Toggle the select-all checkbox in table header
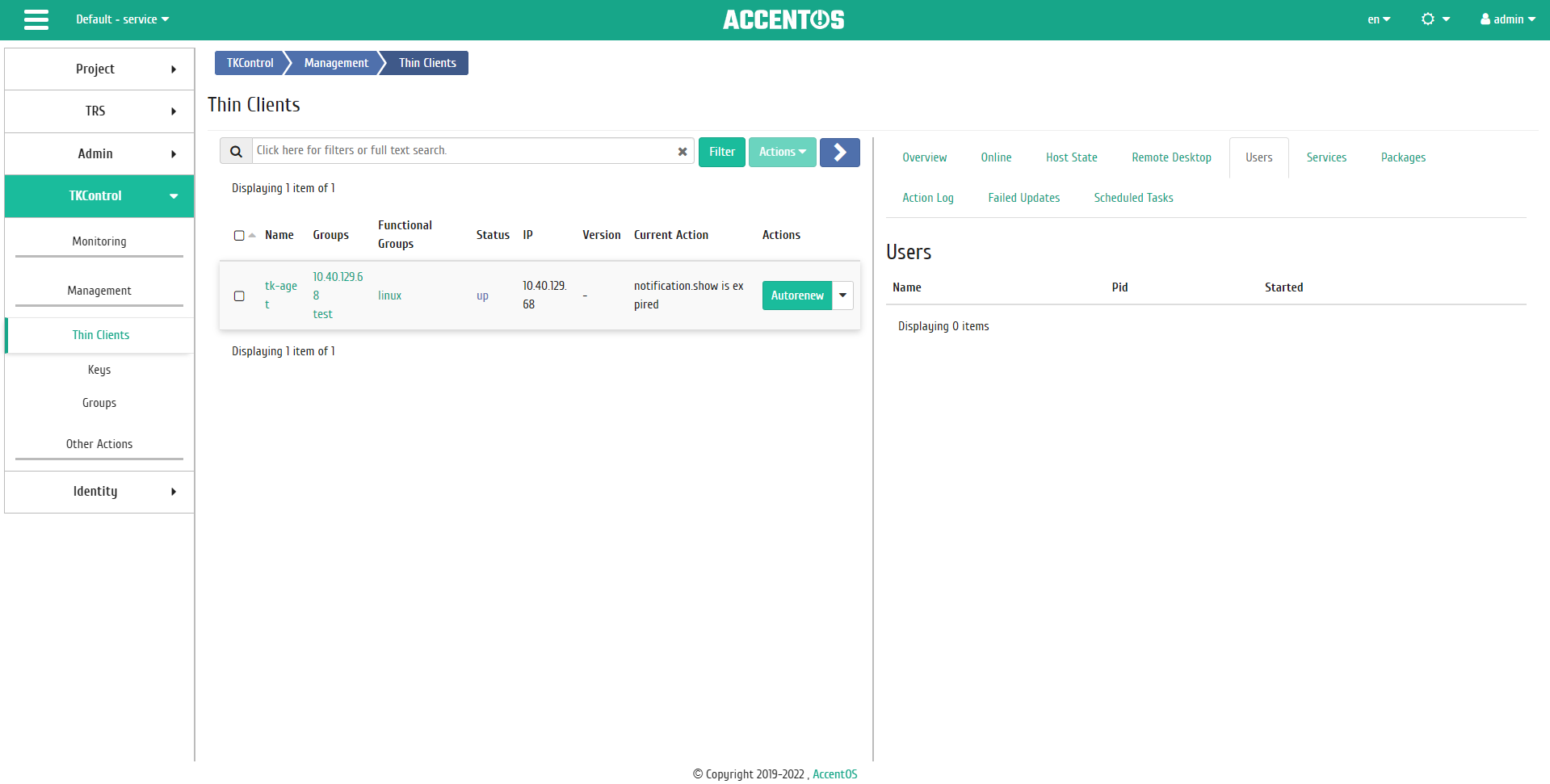 pos(239,236)
